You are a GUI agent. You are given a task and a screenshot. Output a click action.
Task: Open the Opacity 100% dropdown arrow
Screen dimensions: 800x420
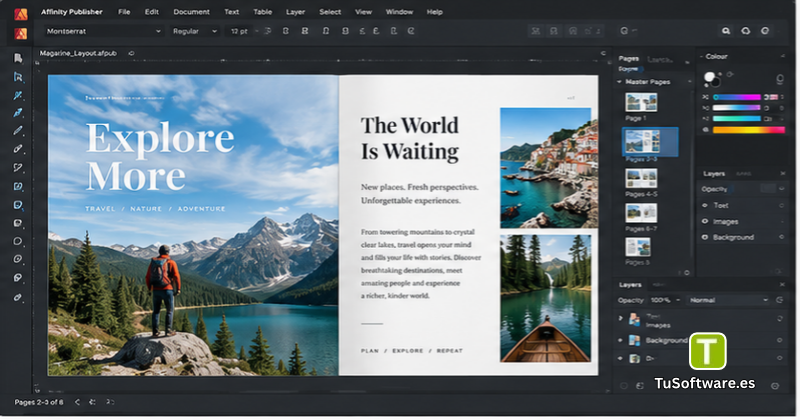coord(678,300)
